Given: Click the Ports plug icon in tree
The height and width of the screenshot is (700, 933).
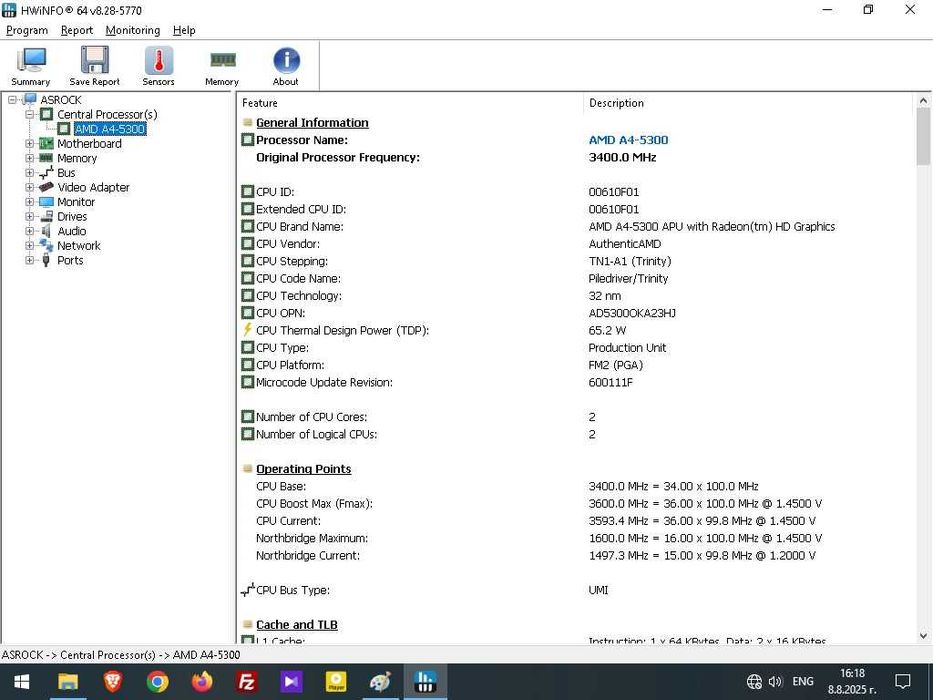Looking at the screenshot, I should coord(46,260).
